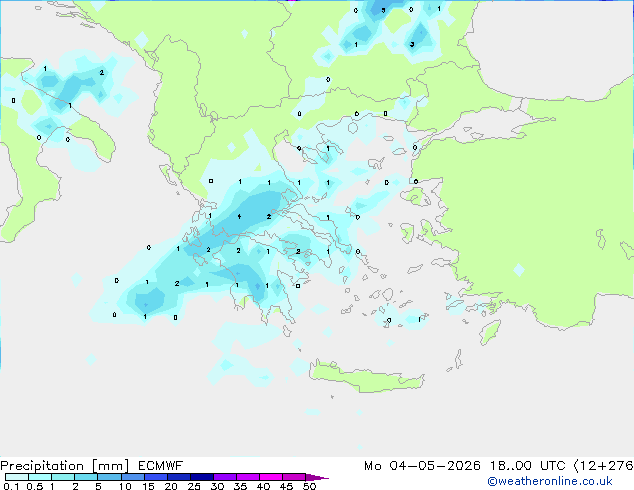634x490 pixels.
Task: Click the 20–25 mm legend color box
Action: (179, 477)
